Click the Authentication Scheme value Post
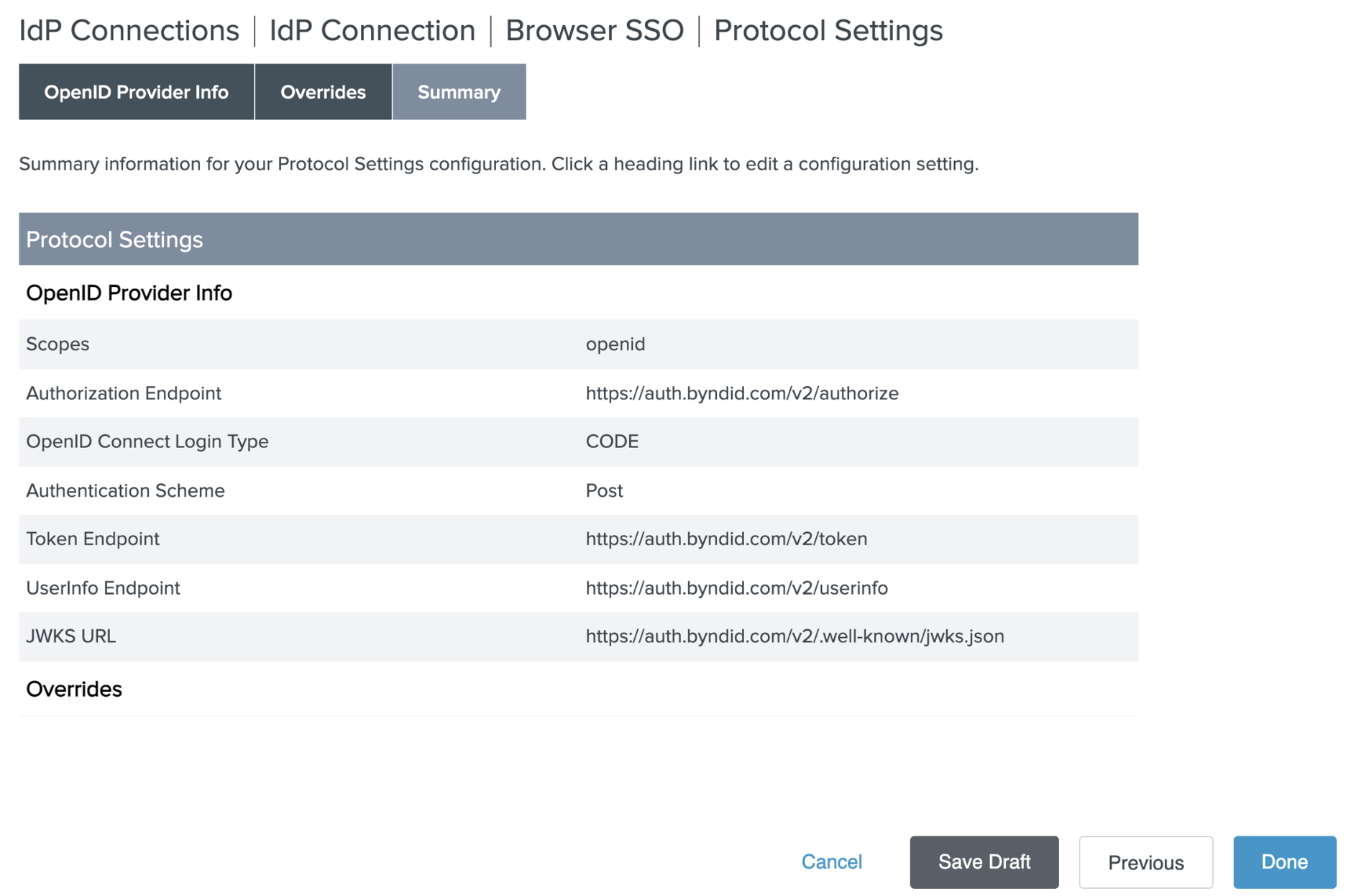1351x896 pixels. (604, 490)
